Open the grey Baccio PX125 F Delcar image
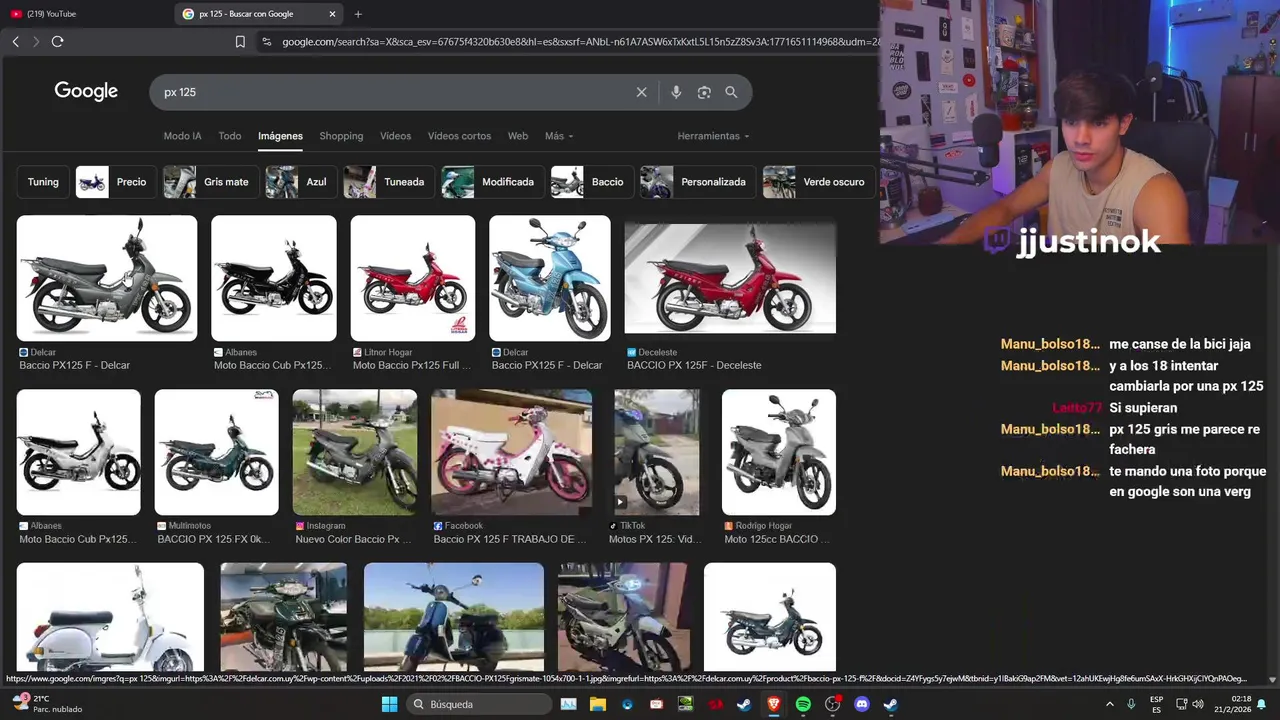Screen dimensions: 1280x720 click(x=107, y=278)
